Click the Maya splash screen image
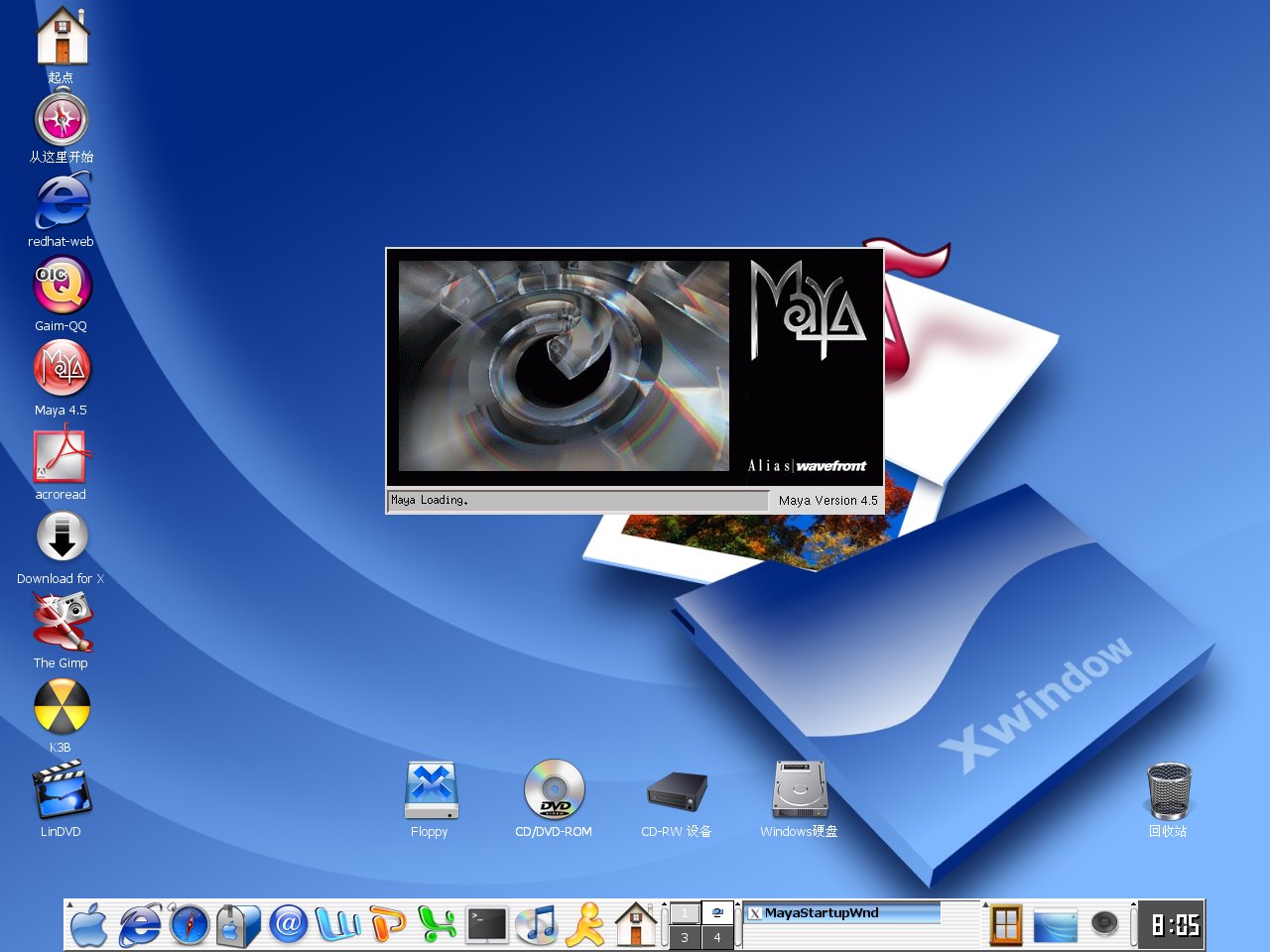This screenshot has height=952, width=1270. tap(564, 366)
